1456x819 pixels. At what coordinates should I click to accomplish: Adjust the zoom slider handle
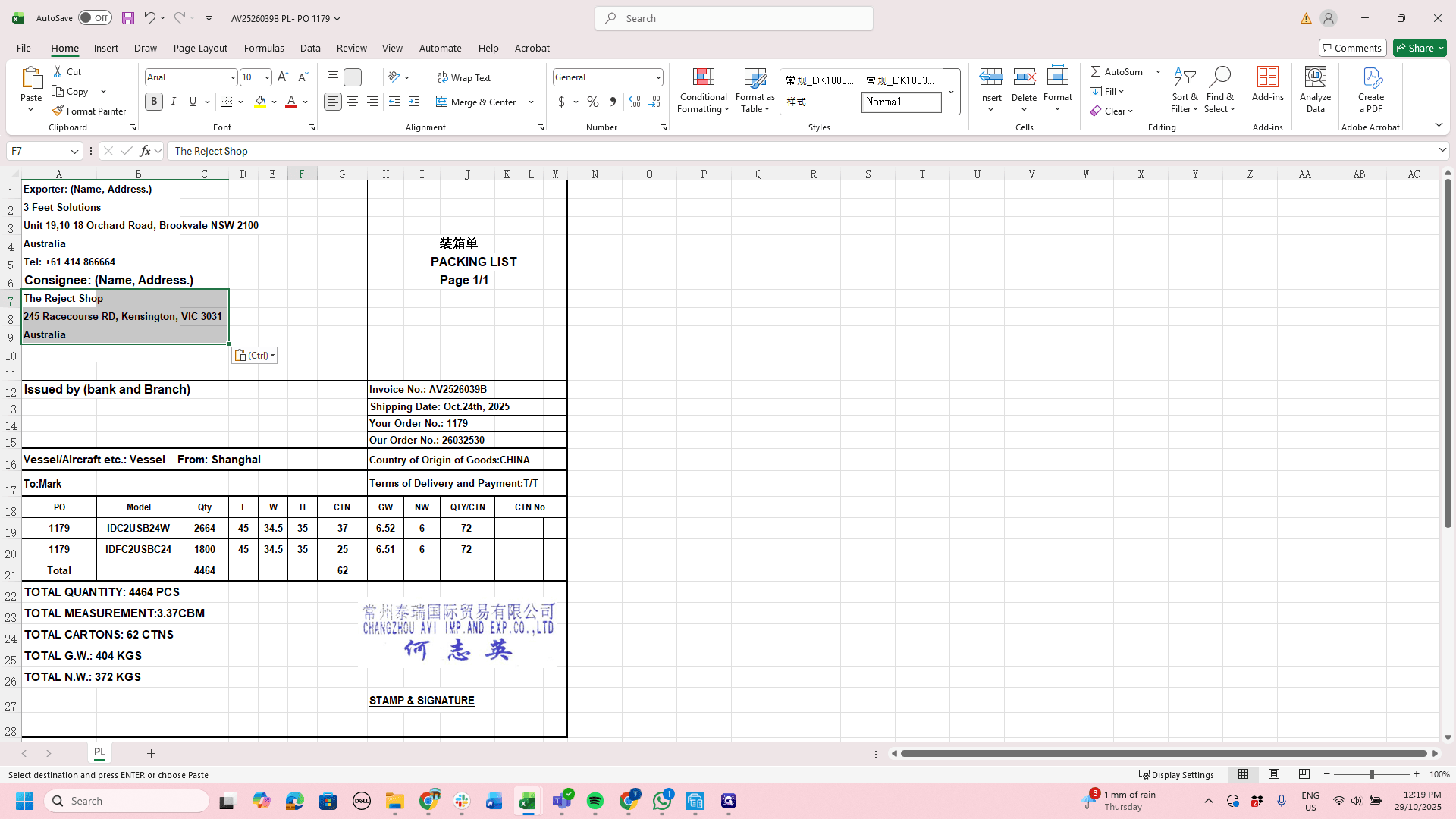coord(1372,774)
